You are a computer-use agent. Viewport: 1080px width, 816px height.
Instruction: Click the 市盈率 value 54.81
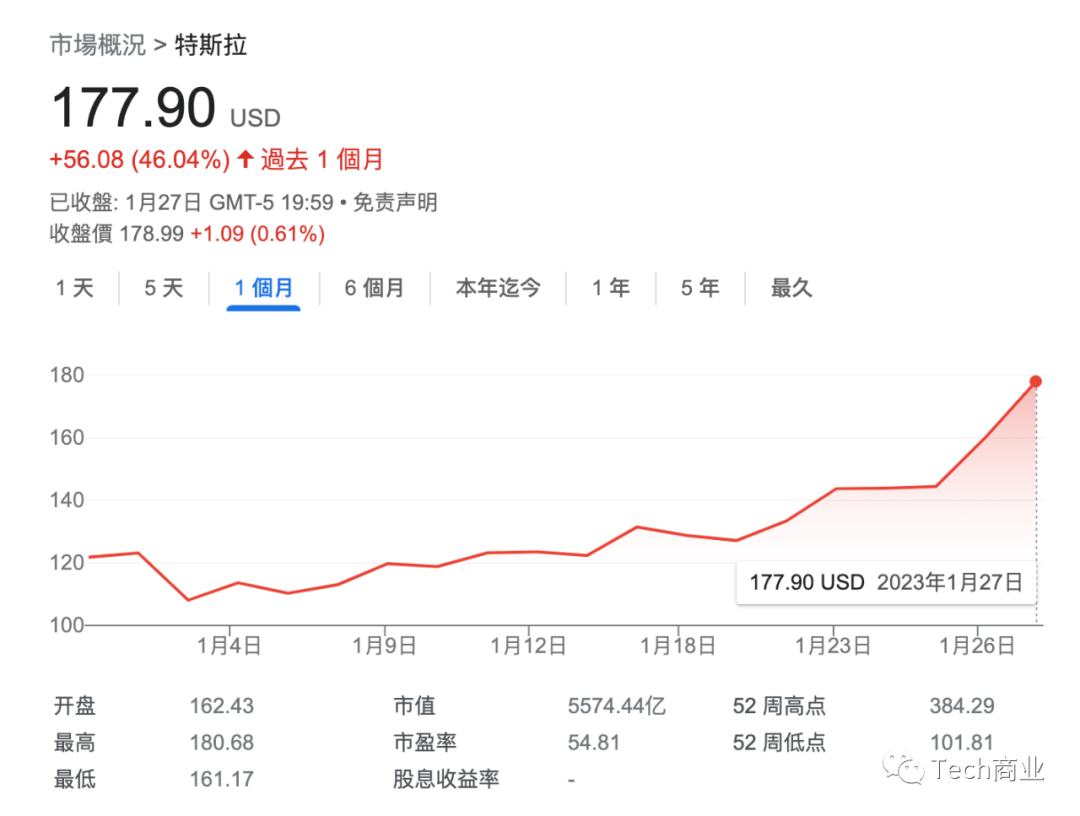594,743
